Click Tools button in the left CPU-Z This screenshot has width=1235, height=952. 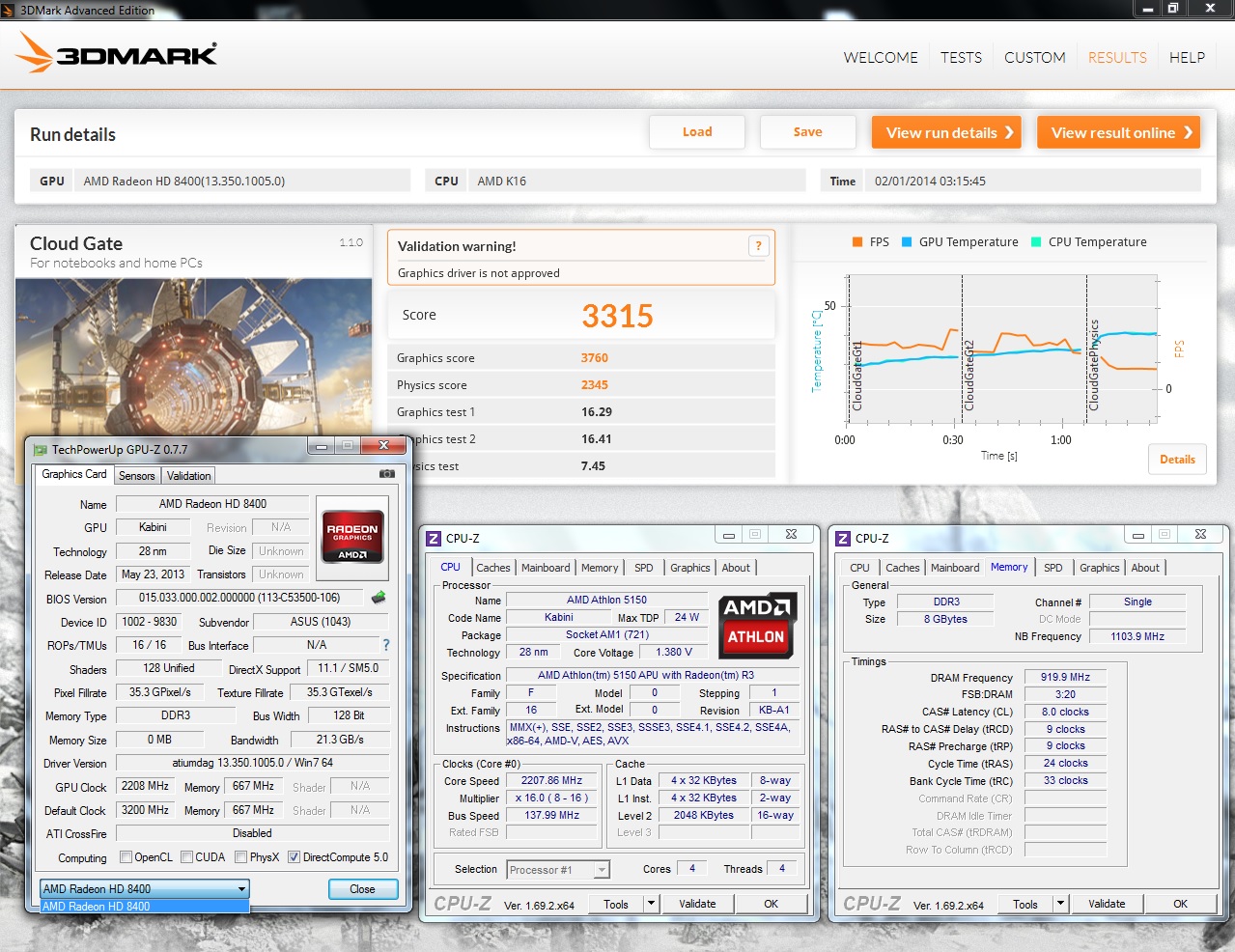coord(616,904)
